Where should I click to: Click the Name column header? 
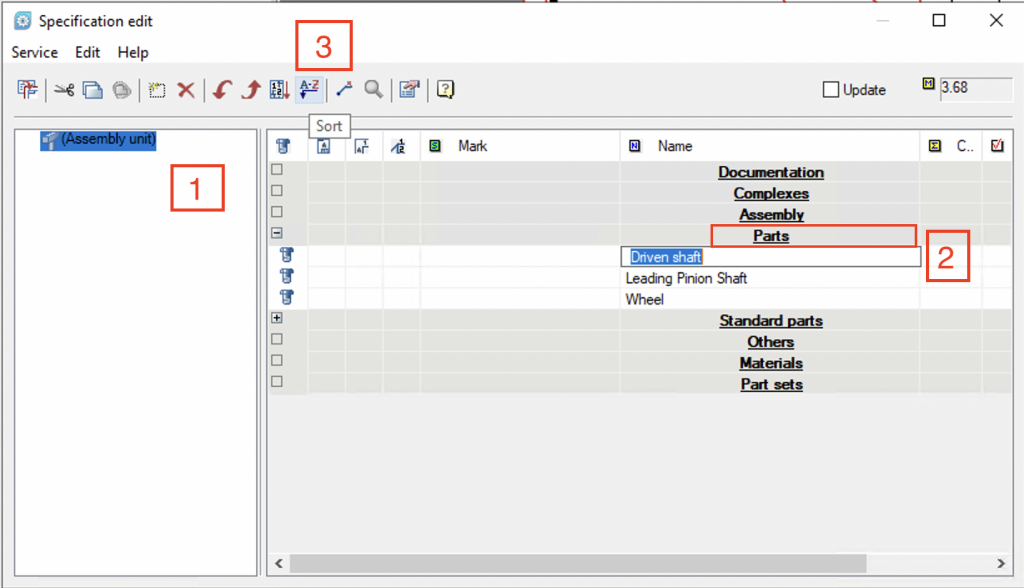click(675, 146)
